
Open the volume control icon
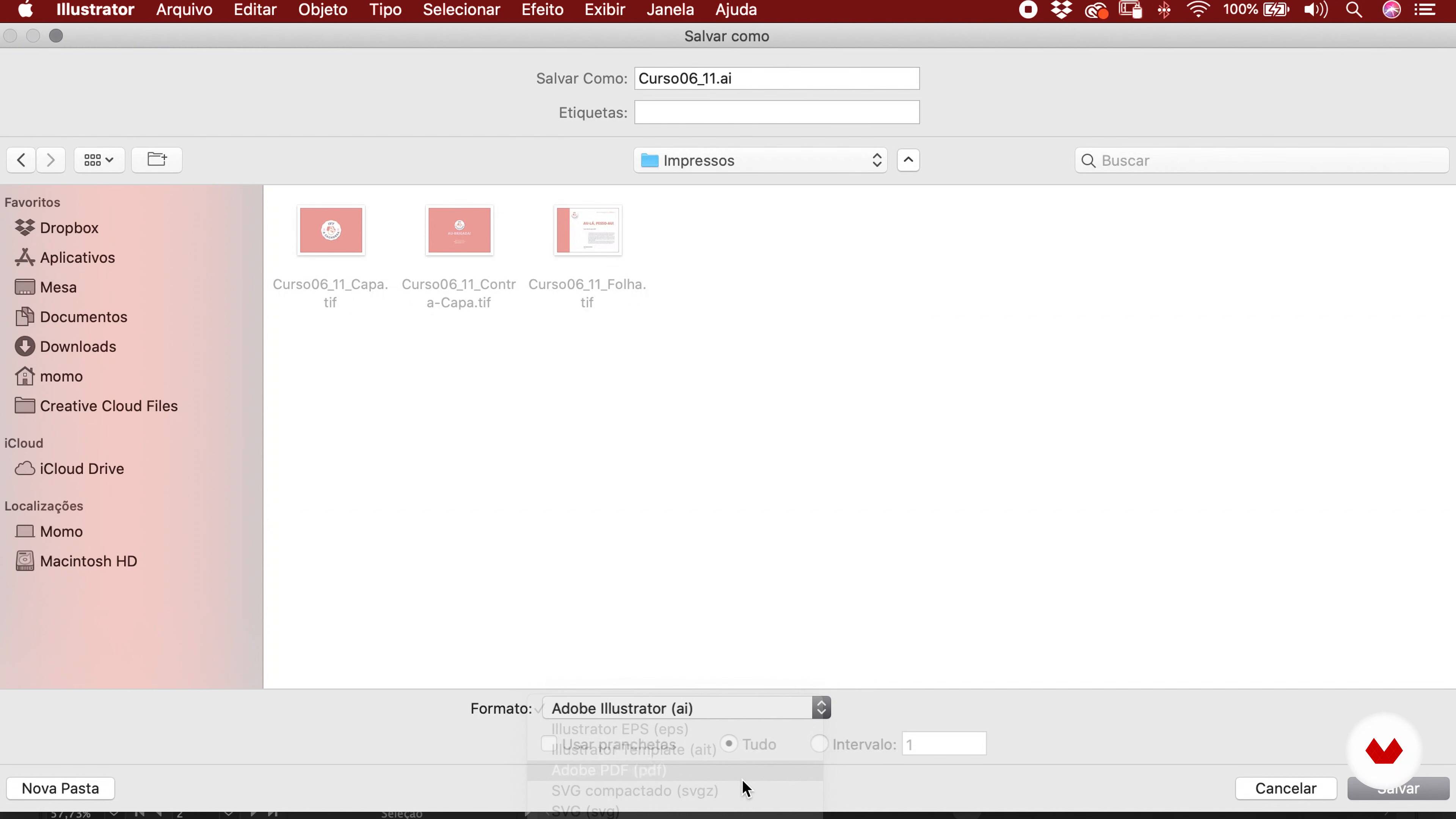point(1316,9)
